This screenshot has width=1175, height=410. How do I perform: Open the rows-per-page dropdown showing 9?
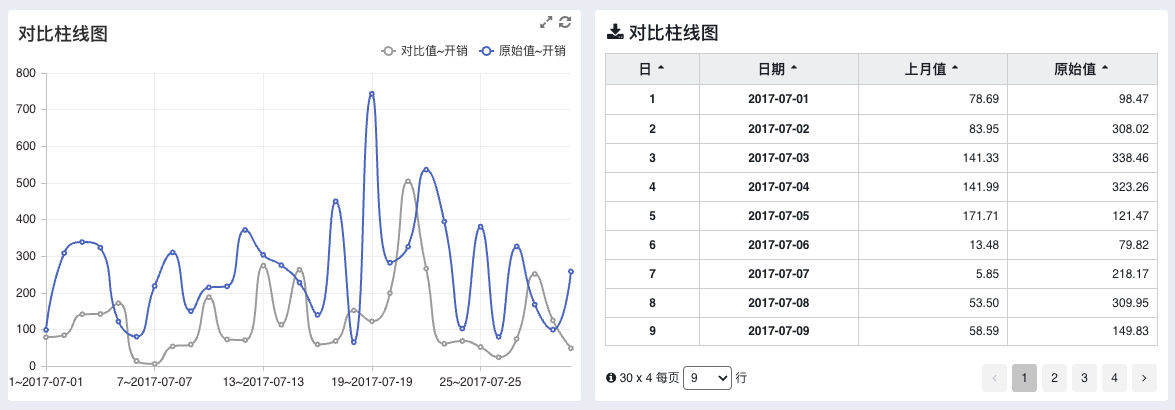point(707,378)
